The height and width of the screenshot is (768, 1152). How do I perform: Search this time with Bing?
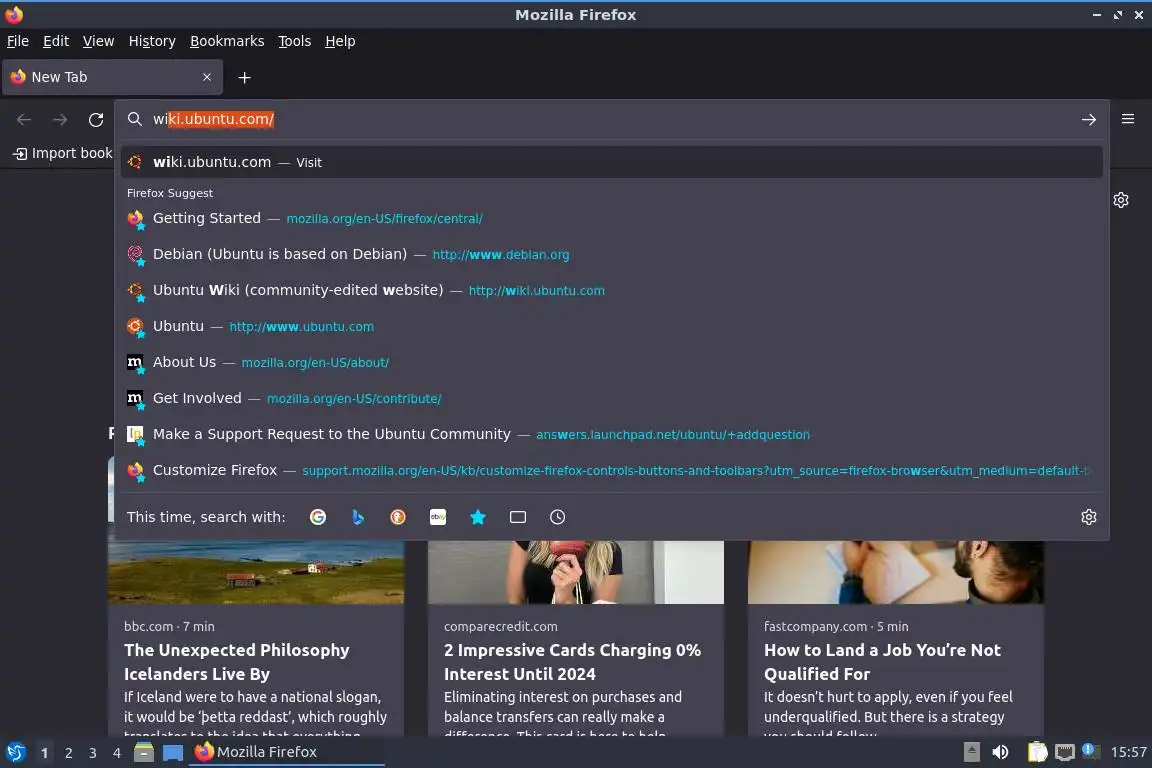[x=358, y=517]
